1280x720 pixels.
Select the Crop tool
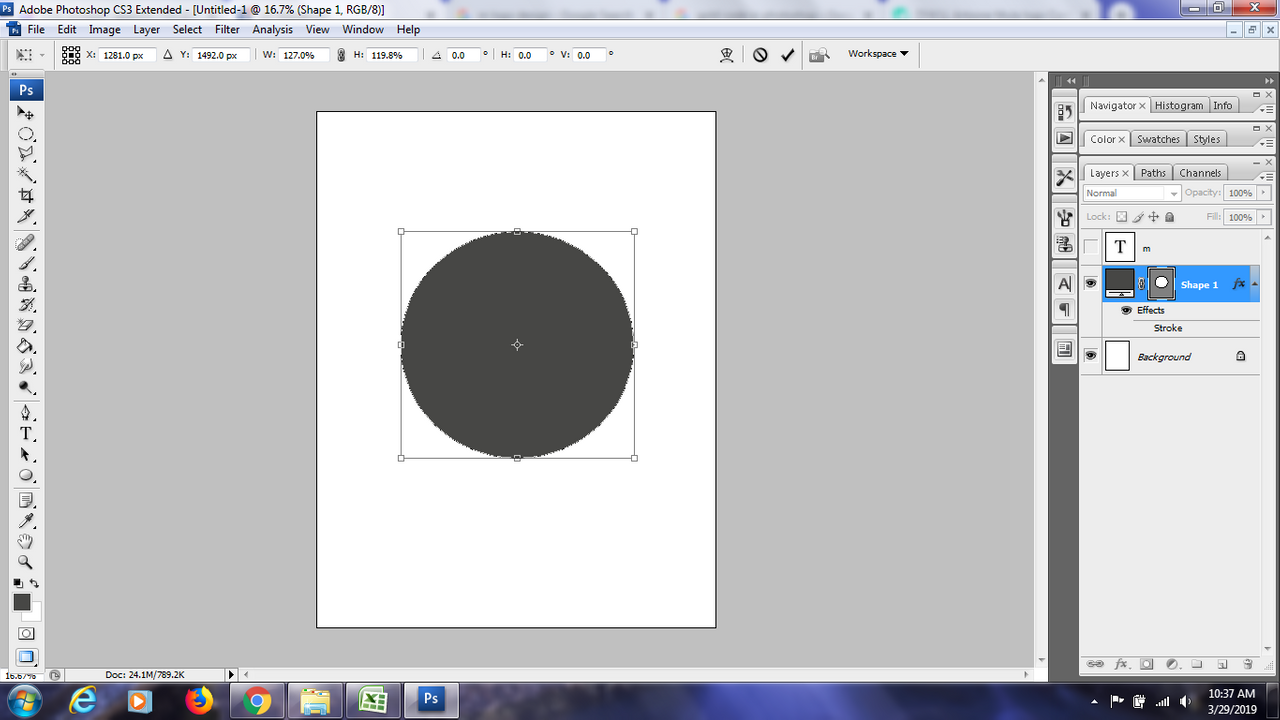coord(27,195)
